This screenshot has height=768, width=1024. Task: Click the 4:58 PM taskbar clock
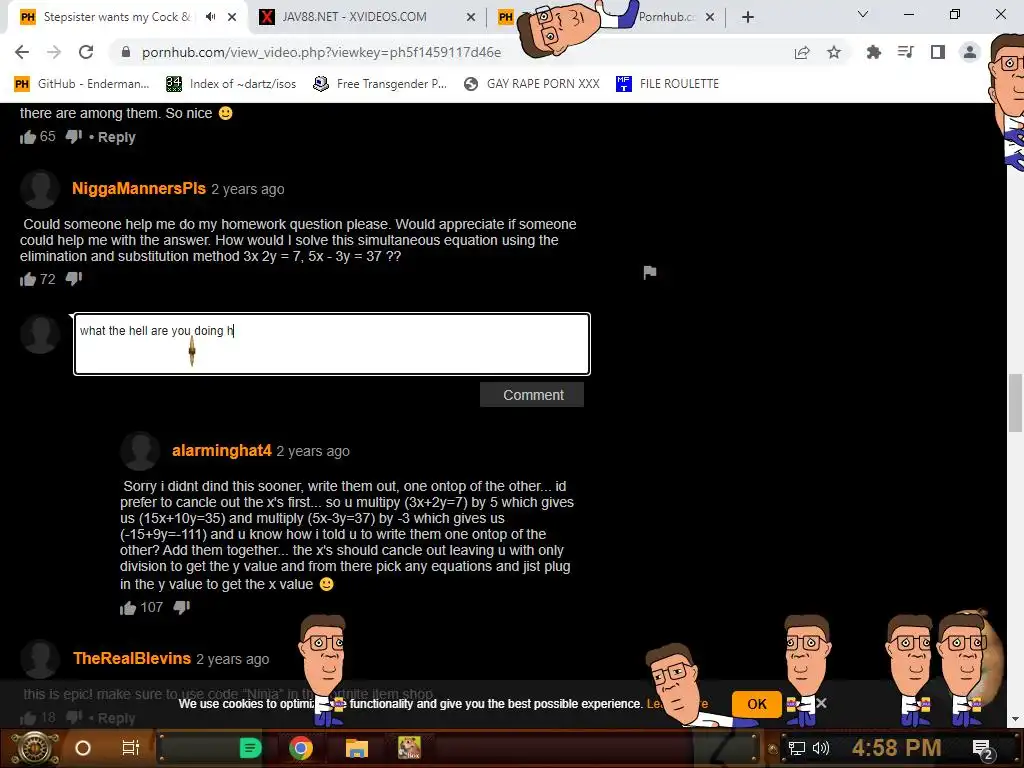(x=896, y=748)
